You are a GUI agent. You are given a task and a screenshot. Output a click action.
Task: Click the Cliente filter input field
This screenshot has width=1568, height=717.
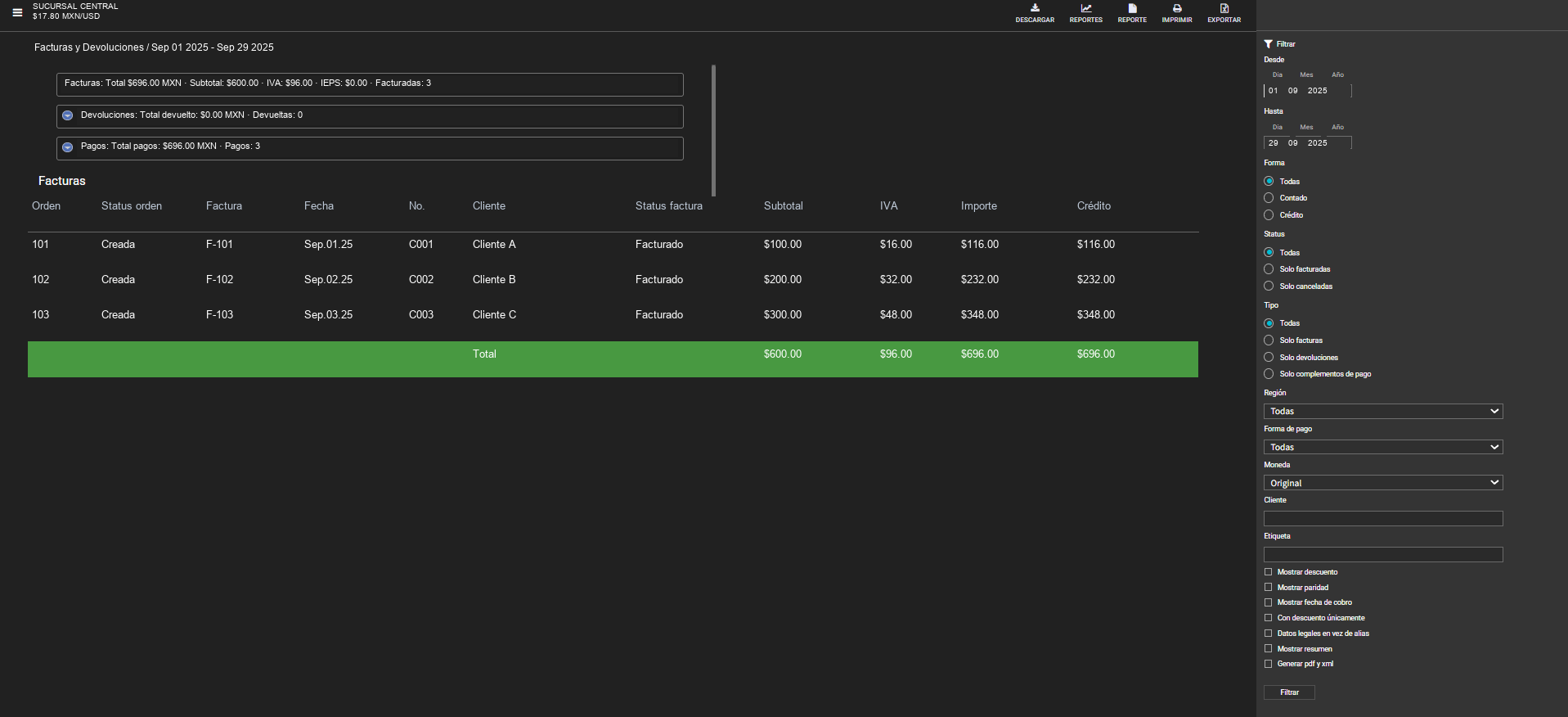pyautogui.click(x=1383, y=519)
